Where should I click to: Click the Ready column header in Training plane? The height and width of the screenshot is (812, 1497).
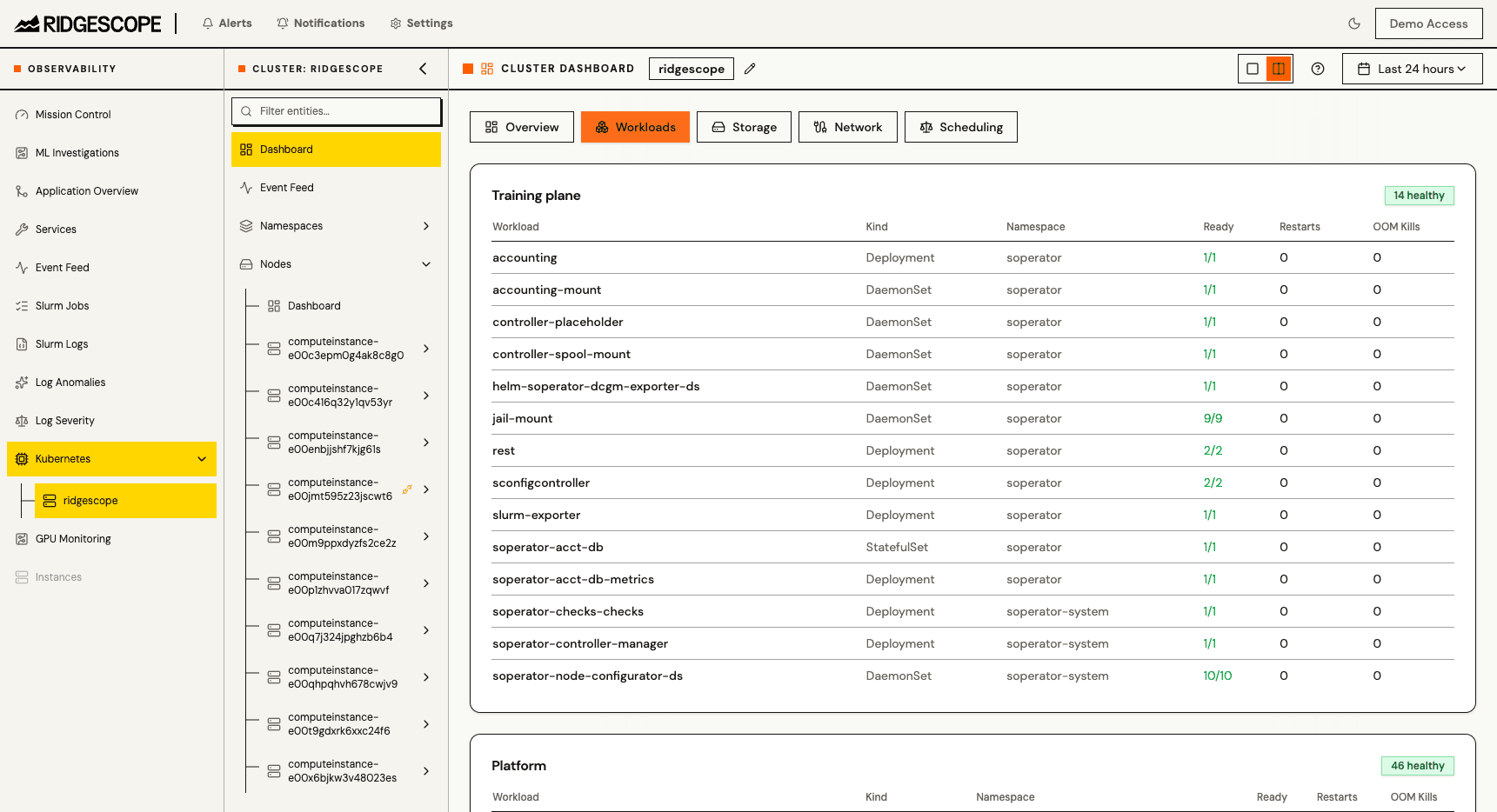[1218, 227]
